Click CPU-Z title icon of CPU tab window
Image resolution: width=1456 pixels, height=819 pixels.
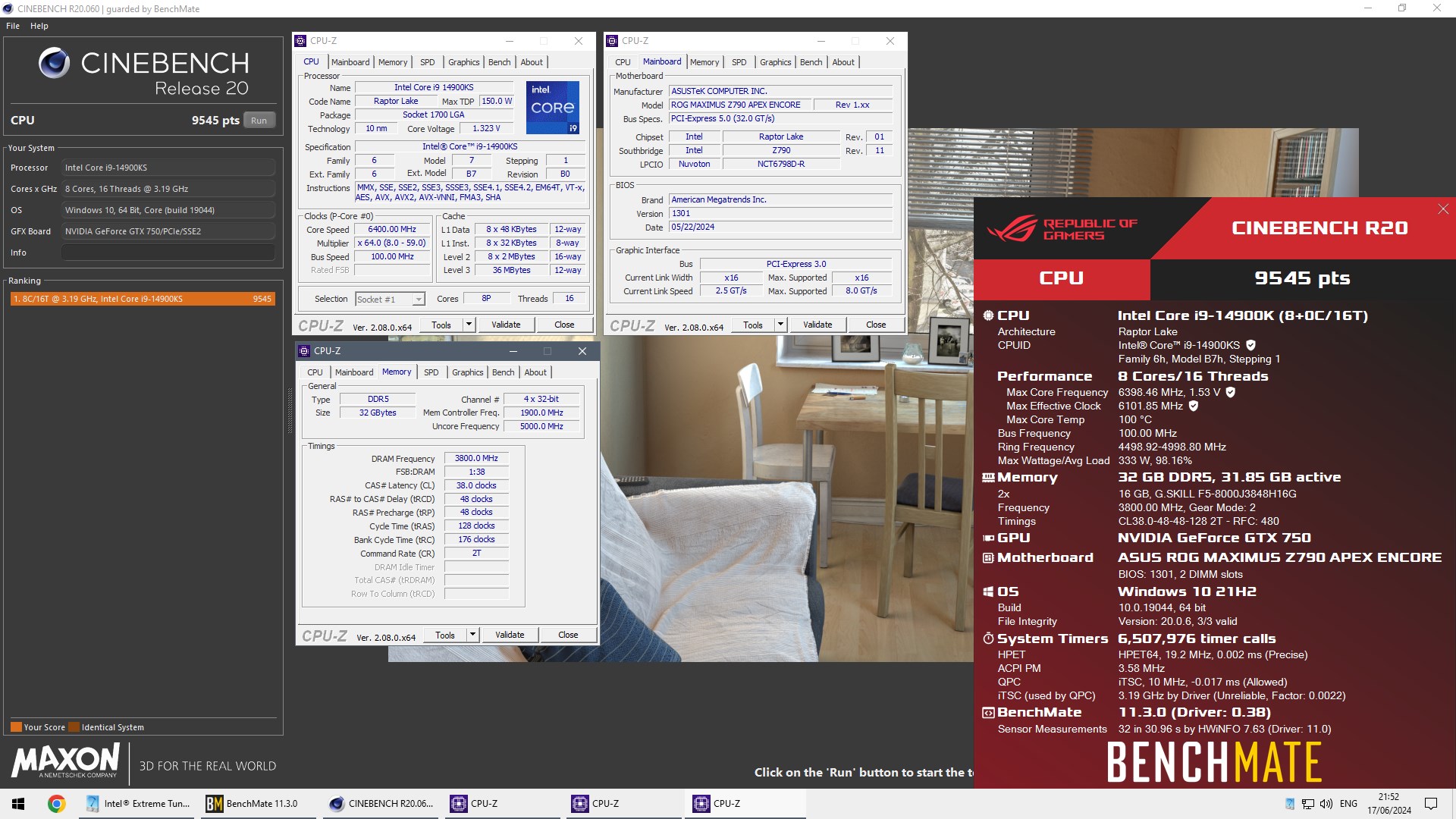click(x=301, y=41)
